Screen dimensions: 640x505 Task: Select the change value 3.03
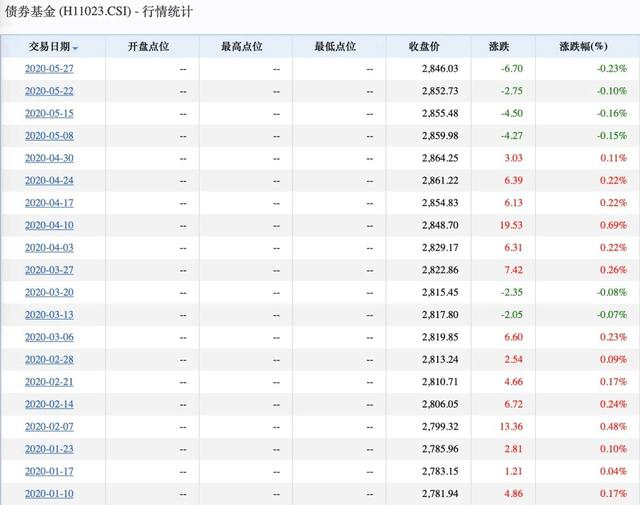[513, 158]
